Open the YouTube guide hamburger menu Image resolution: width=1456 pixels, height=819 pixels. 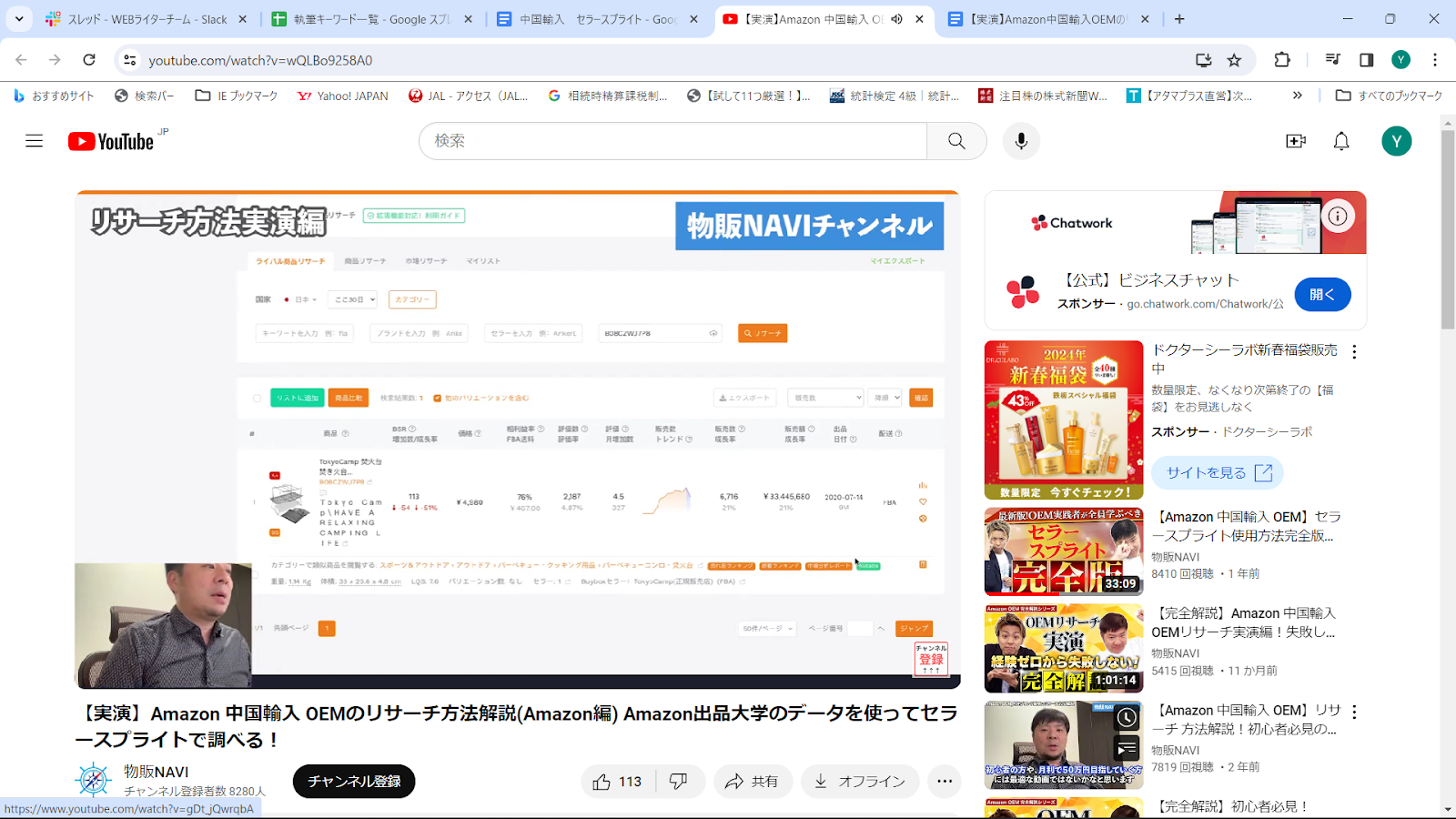35,141
